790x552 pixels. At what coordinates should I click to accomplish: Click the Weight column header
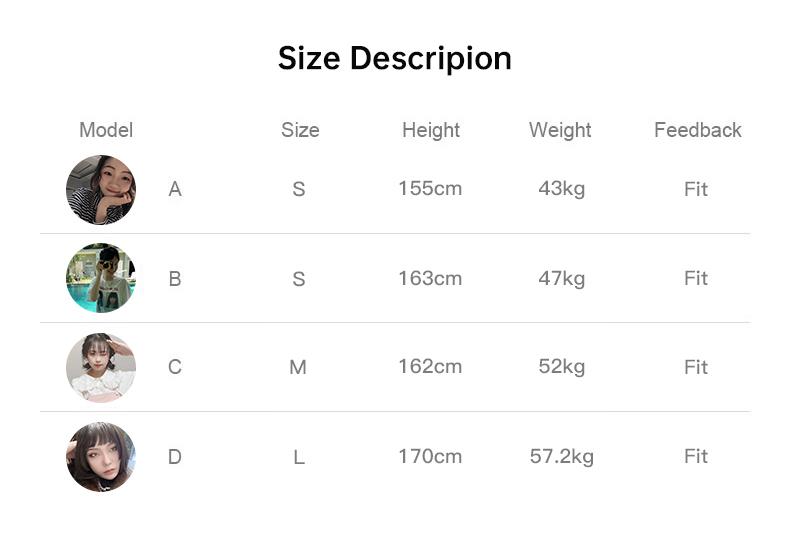pos(560,130)
